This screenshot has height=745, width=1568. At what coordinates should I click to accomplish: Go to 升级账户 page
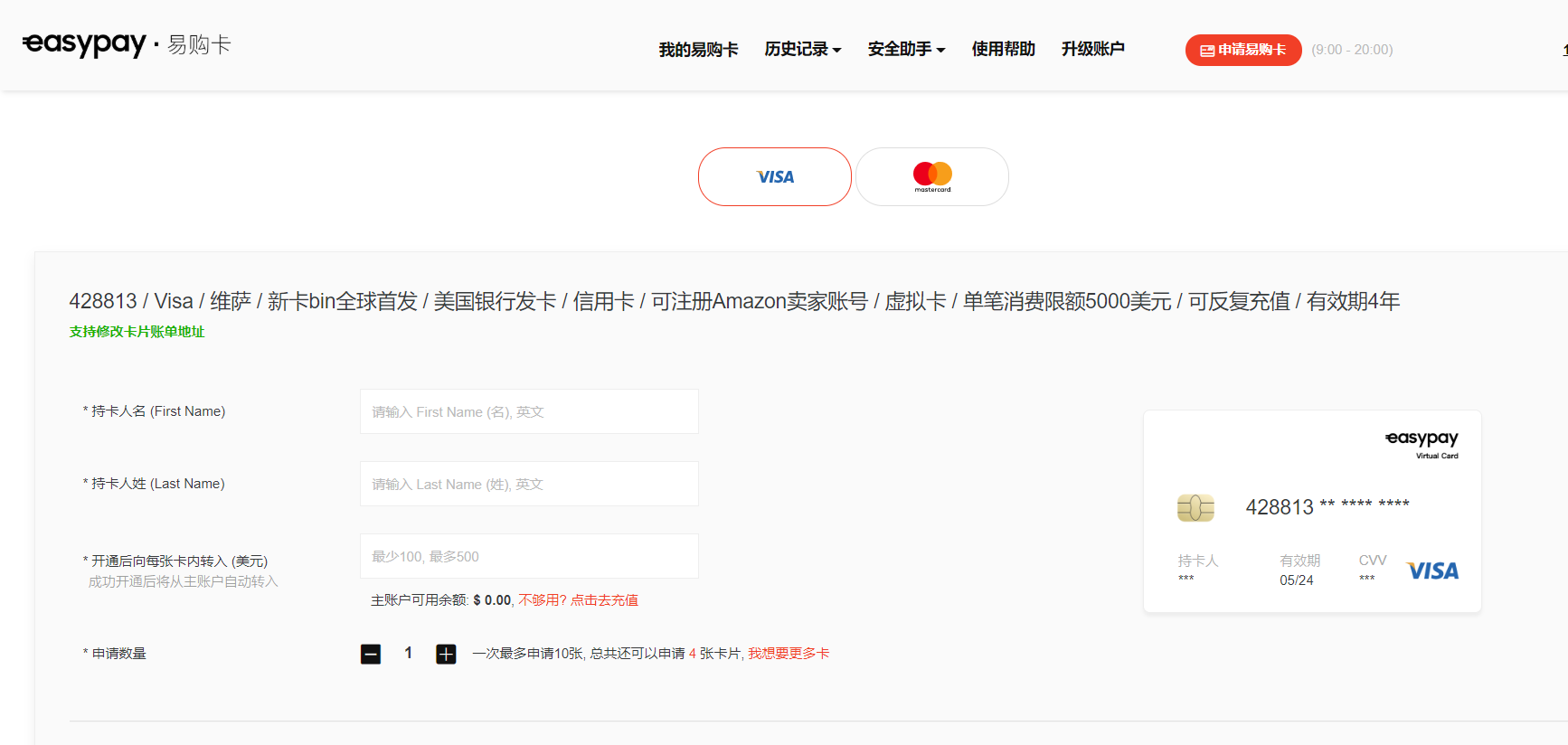[1092, 50]
